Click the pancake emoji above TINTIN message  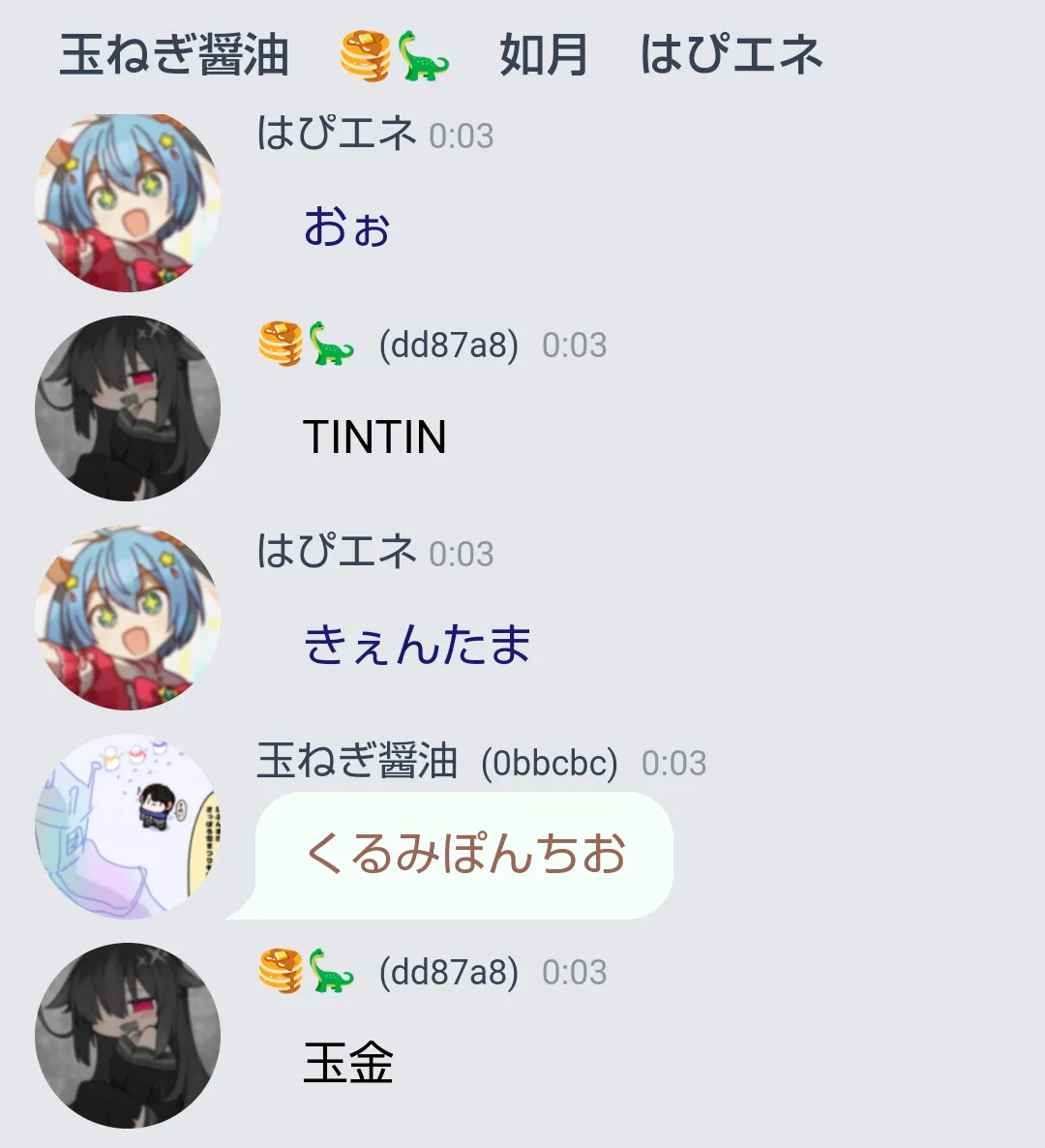coord(281,344)
